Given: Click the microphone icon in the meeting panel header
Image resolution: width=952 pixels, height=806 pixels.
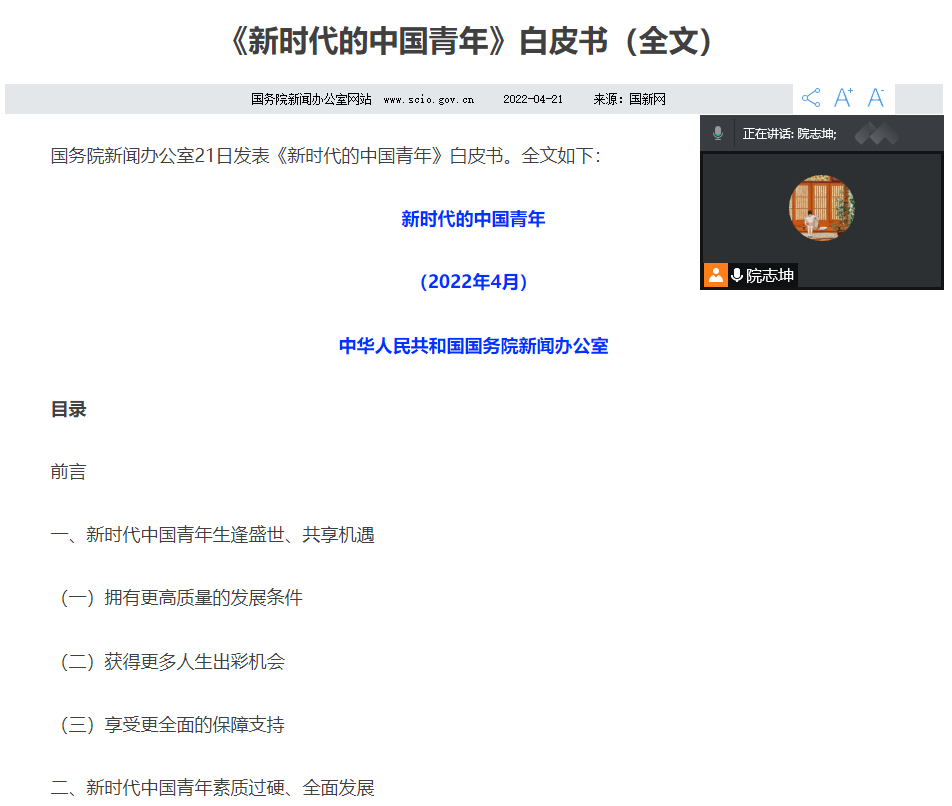Looking at the screenshot, I should tap(717, 133).
